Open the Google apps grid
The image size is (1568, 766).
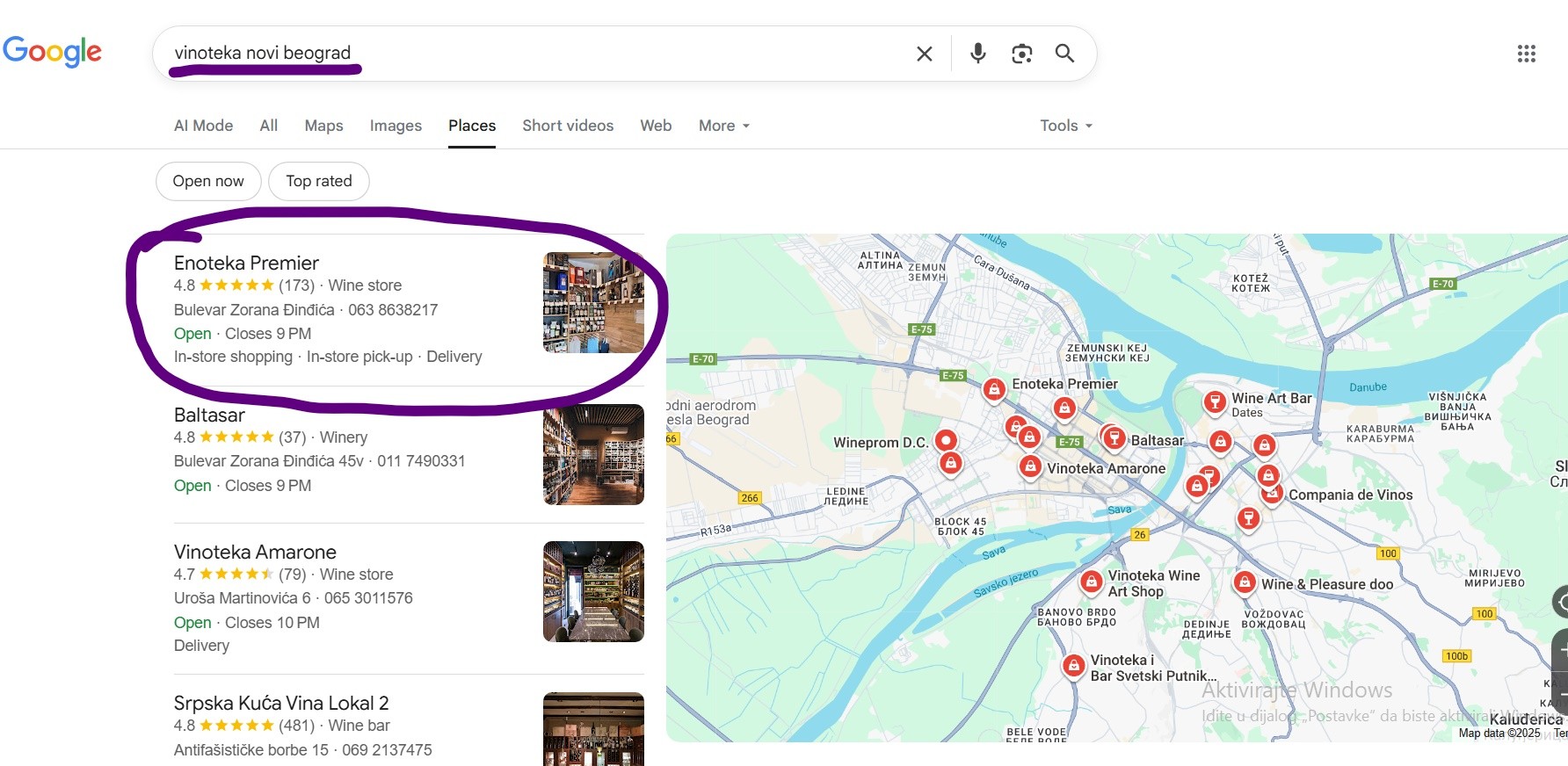(x=1527, y=54)
